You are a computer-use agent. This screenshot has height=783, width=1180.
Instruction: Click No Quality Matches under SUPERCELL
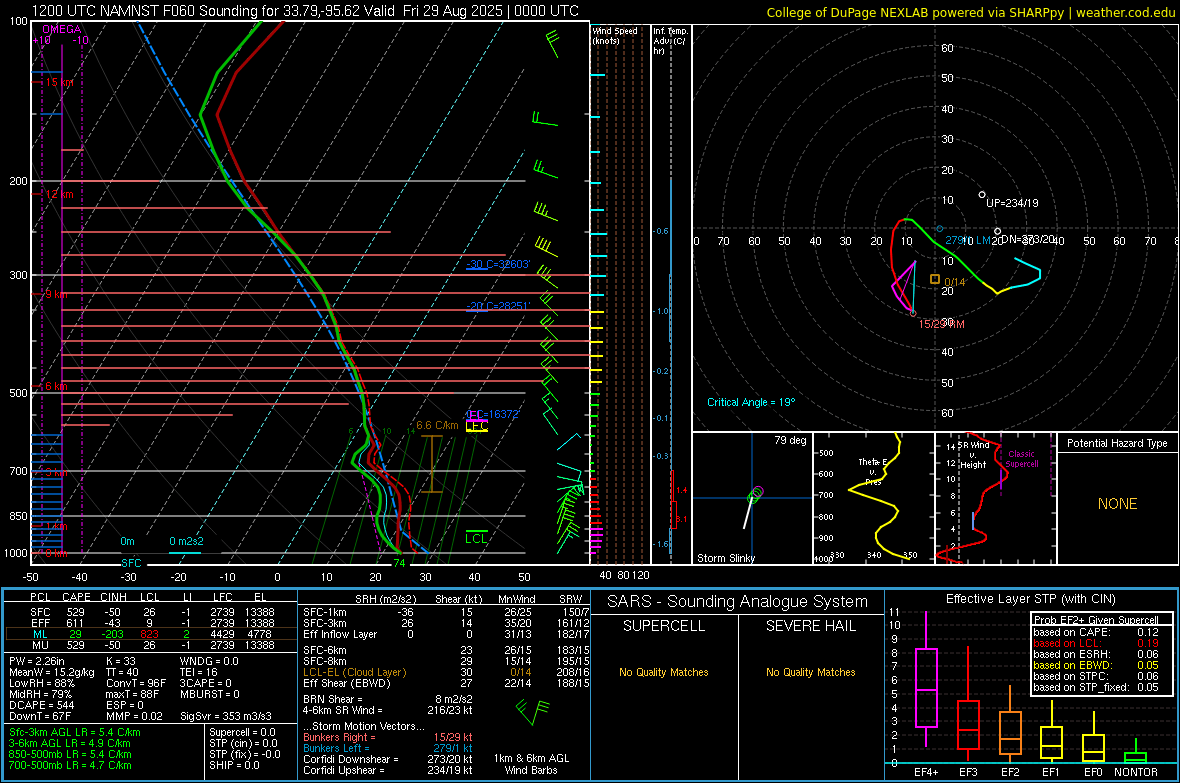coord(664,672)
